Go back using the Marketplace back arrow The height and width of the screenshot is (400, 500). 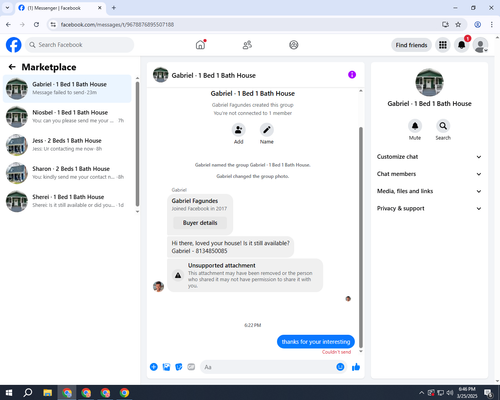(12, 67)
